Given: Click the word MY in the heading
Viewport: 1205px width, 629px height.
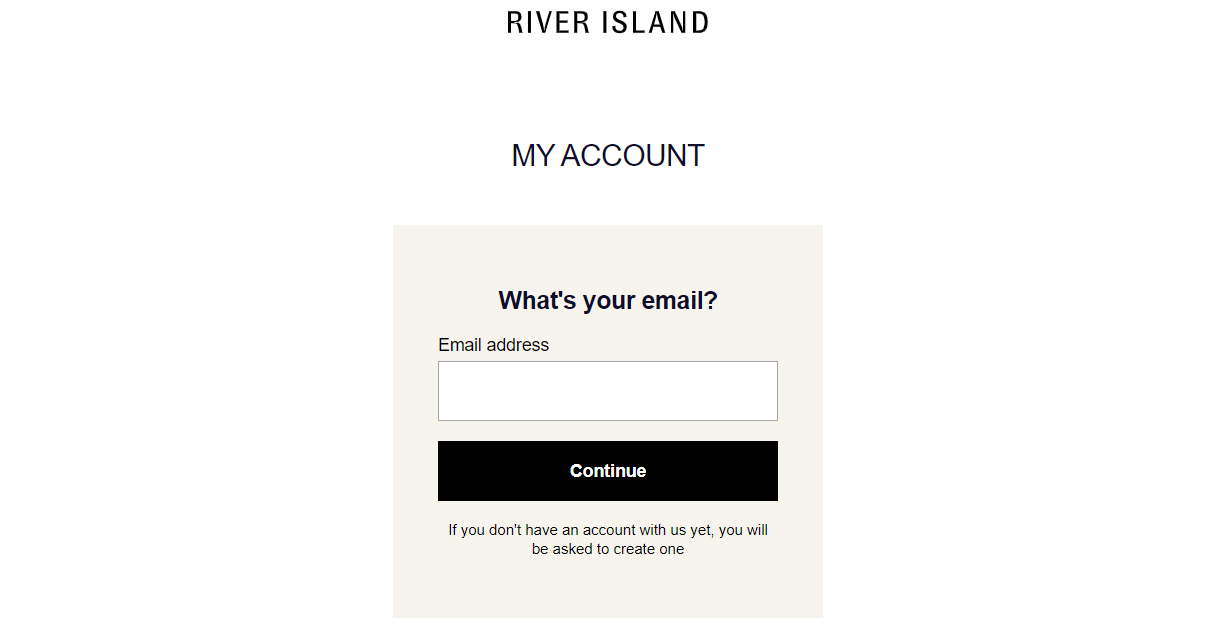Looking at the screenshot, I should pos(533,156).
